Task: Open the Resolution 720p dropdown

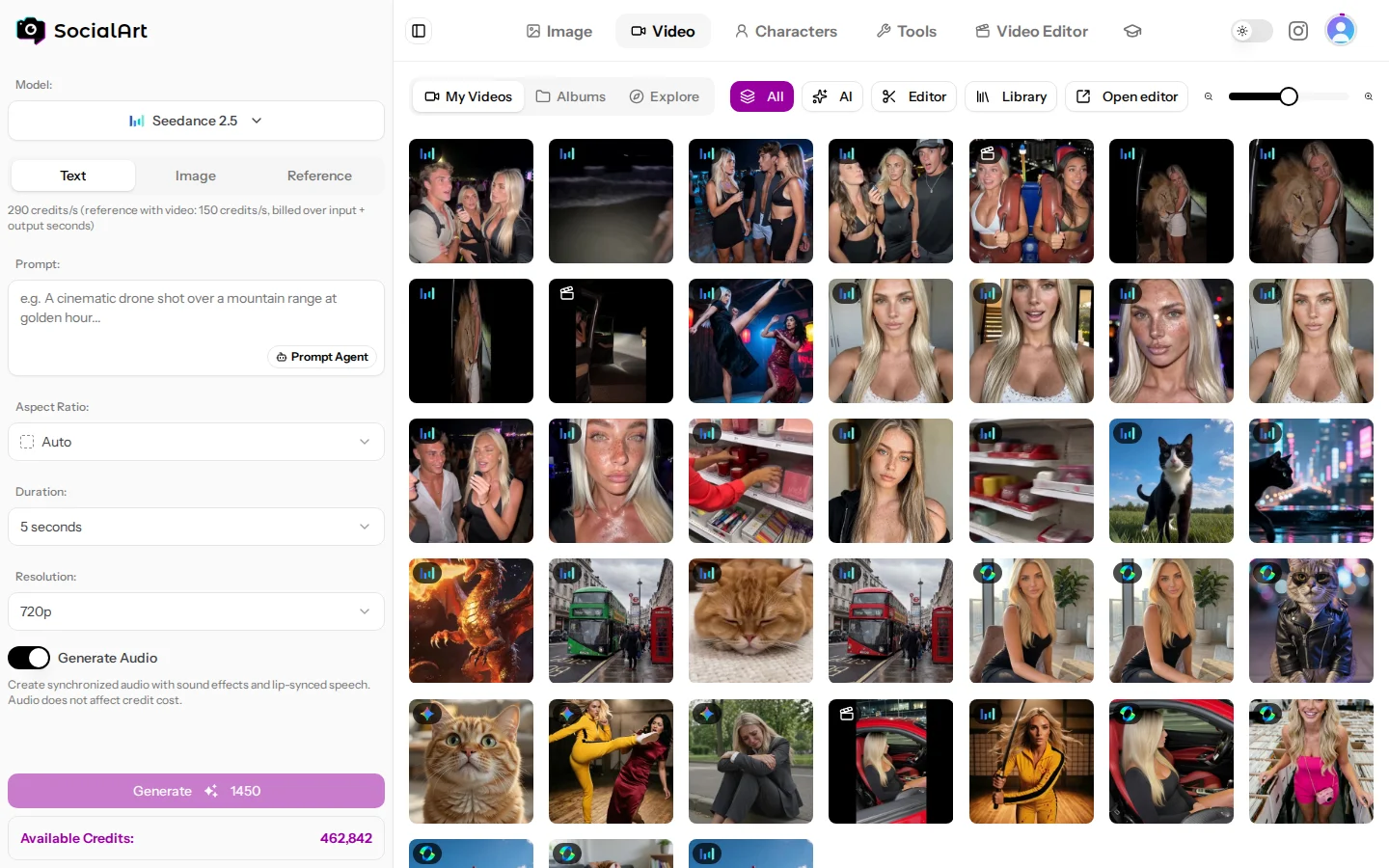Action: pyautogui.click(x=196, y=611)
